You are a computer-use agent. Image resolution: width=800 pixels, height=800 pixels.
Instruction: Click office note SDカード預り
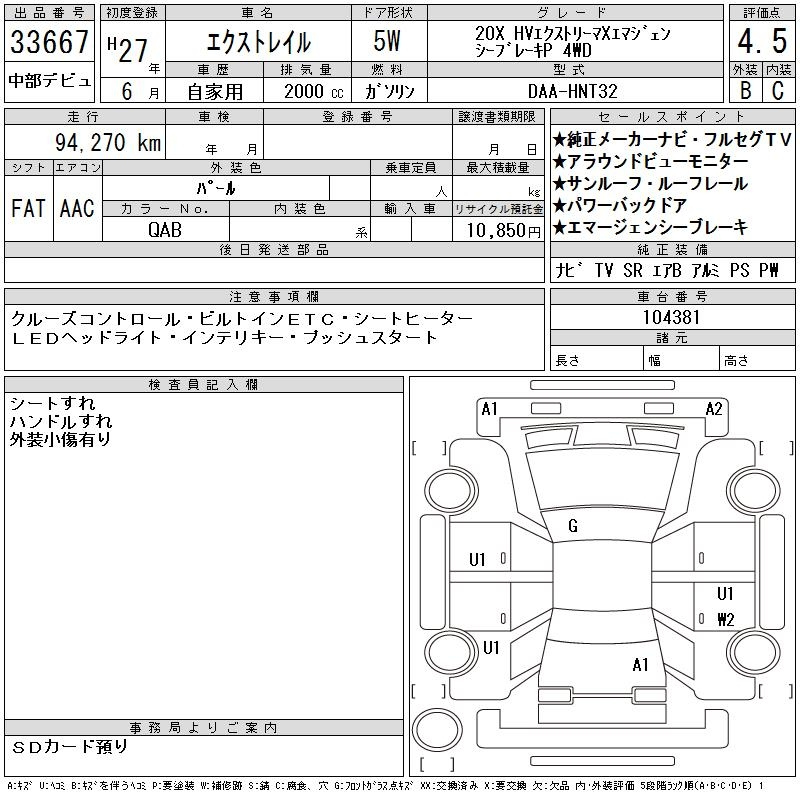click(70, 747)
